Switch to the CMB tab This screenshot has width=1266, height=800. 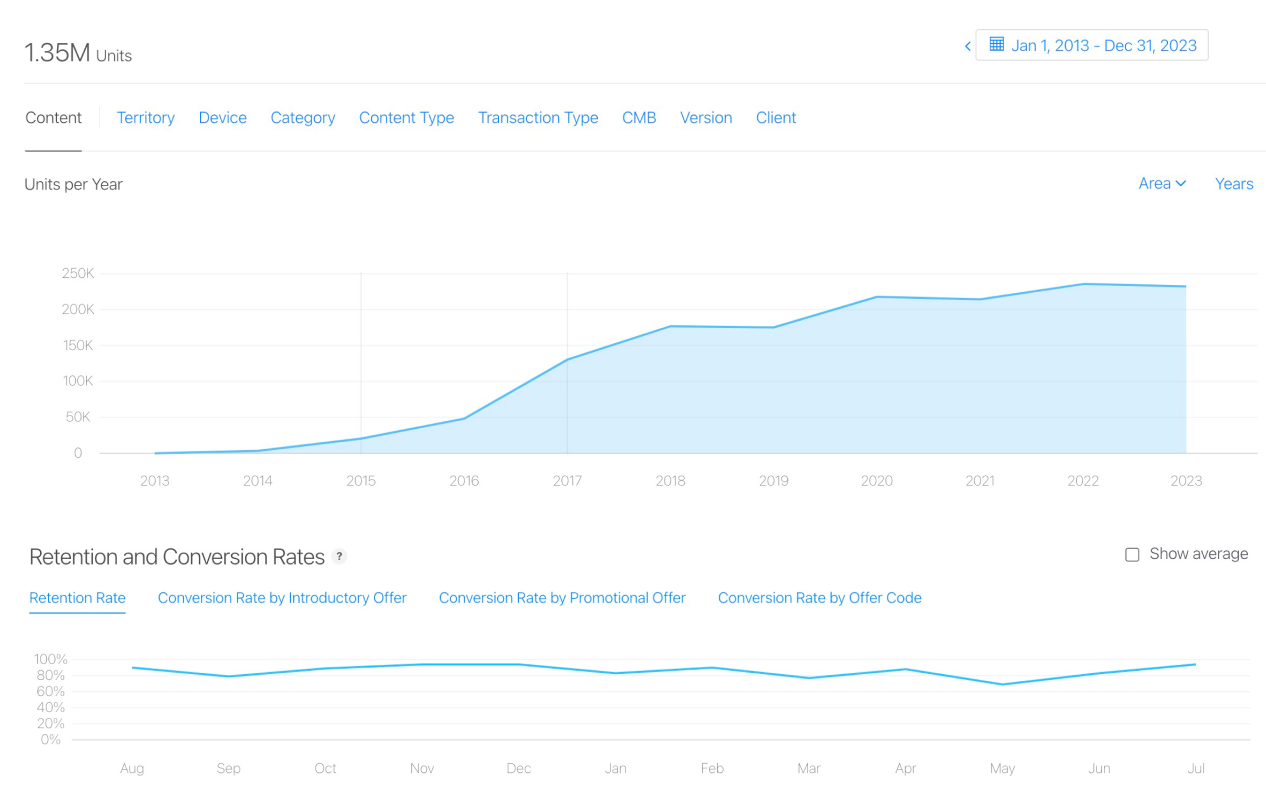pyautogui.click(x=639, y=118)
